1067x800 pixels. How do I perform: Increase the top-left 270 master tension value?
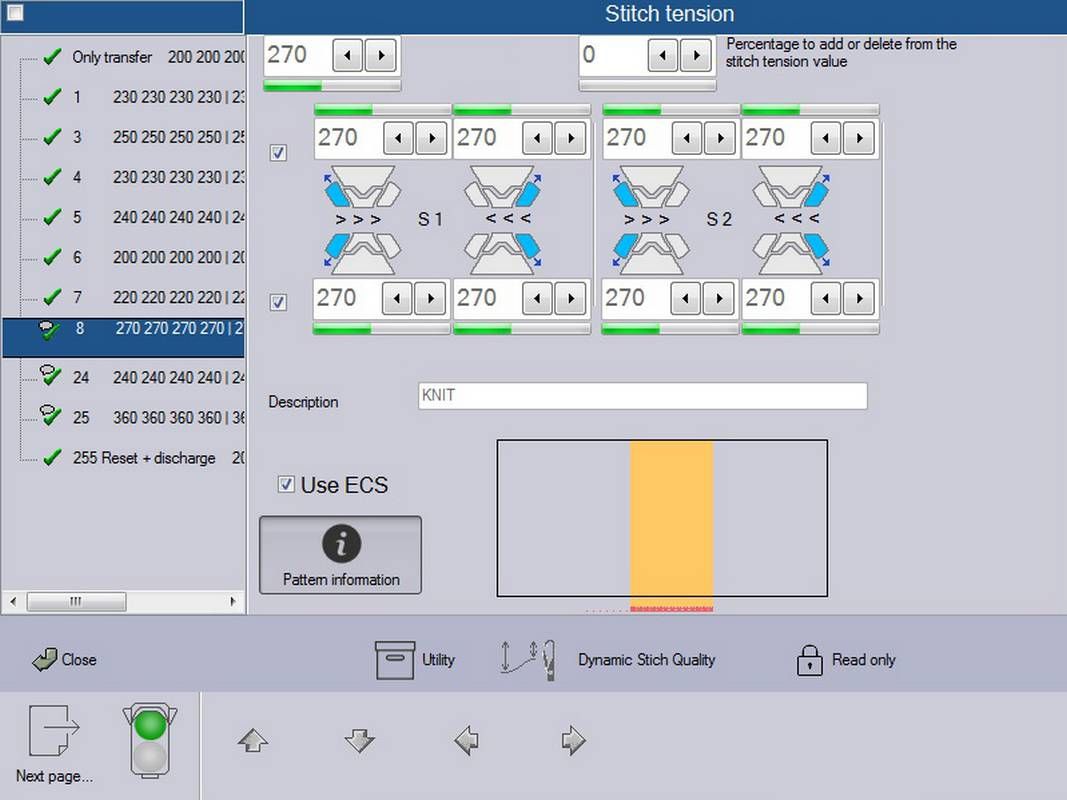pyautogui.click(x=380, y=55)
